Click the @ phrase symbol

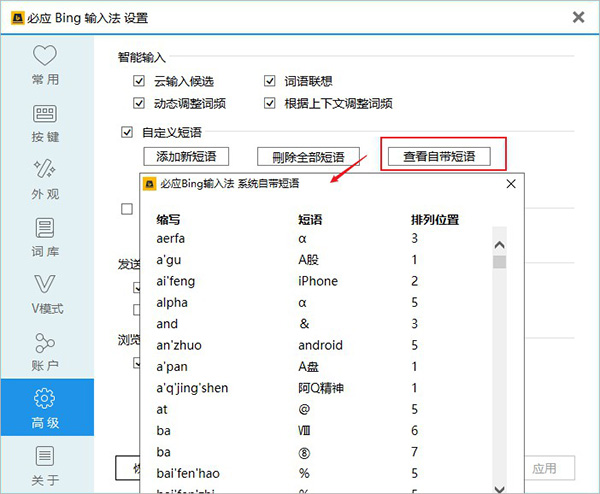(x=304, y=410)
